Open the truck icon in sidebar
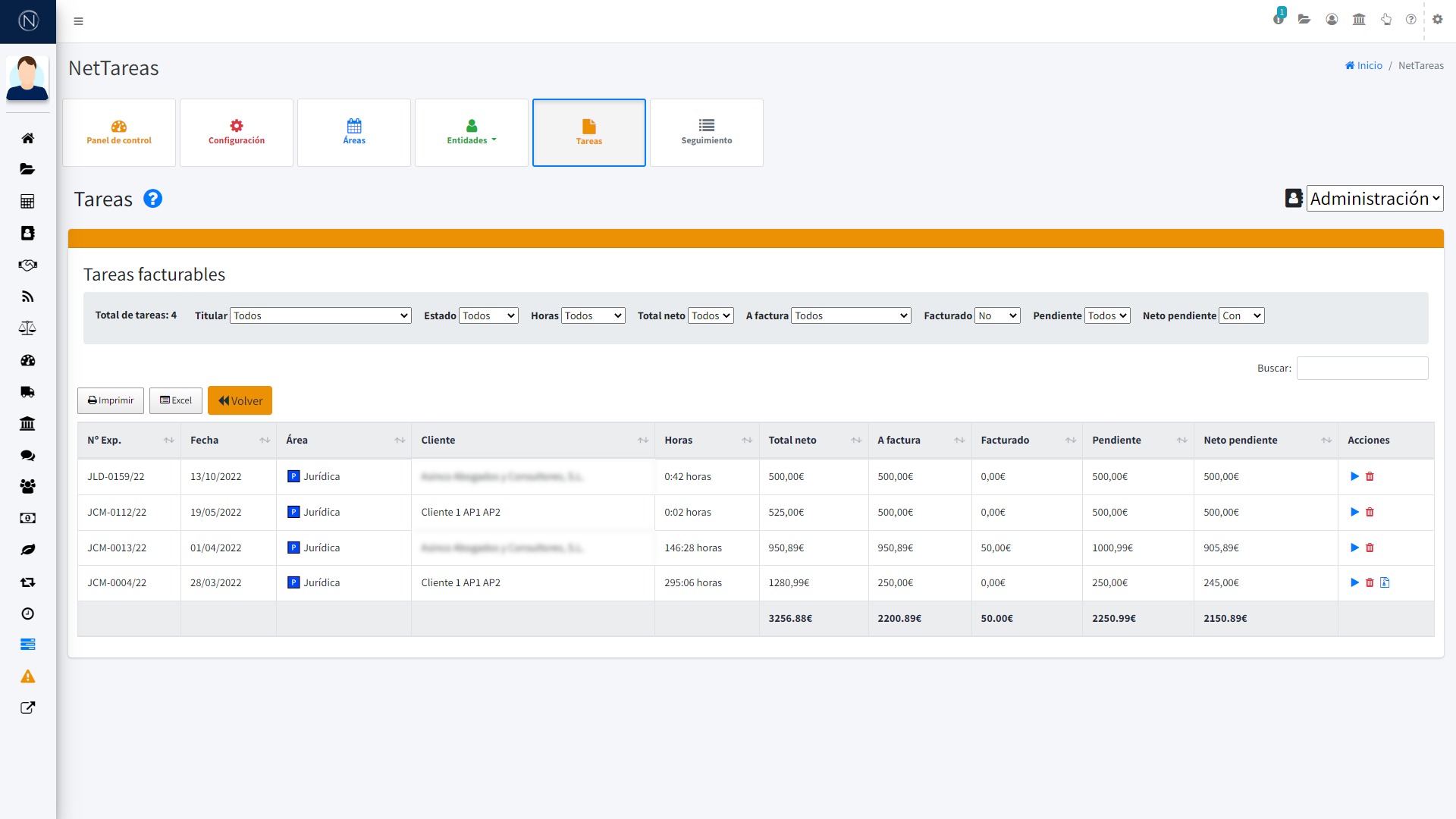Screen dimensions: 1456x819 (x=27, y=392)
